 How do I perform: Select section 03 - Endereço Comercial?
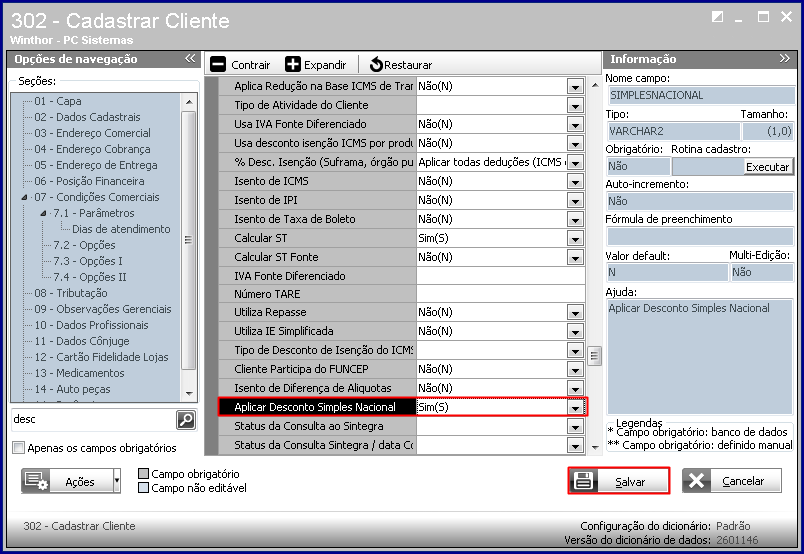(x=92, y=133)
